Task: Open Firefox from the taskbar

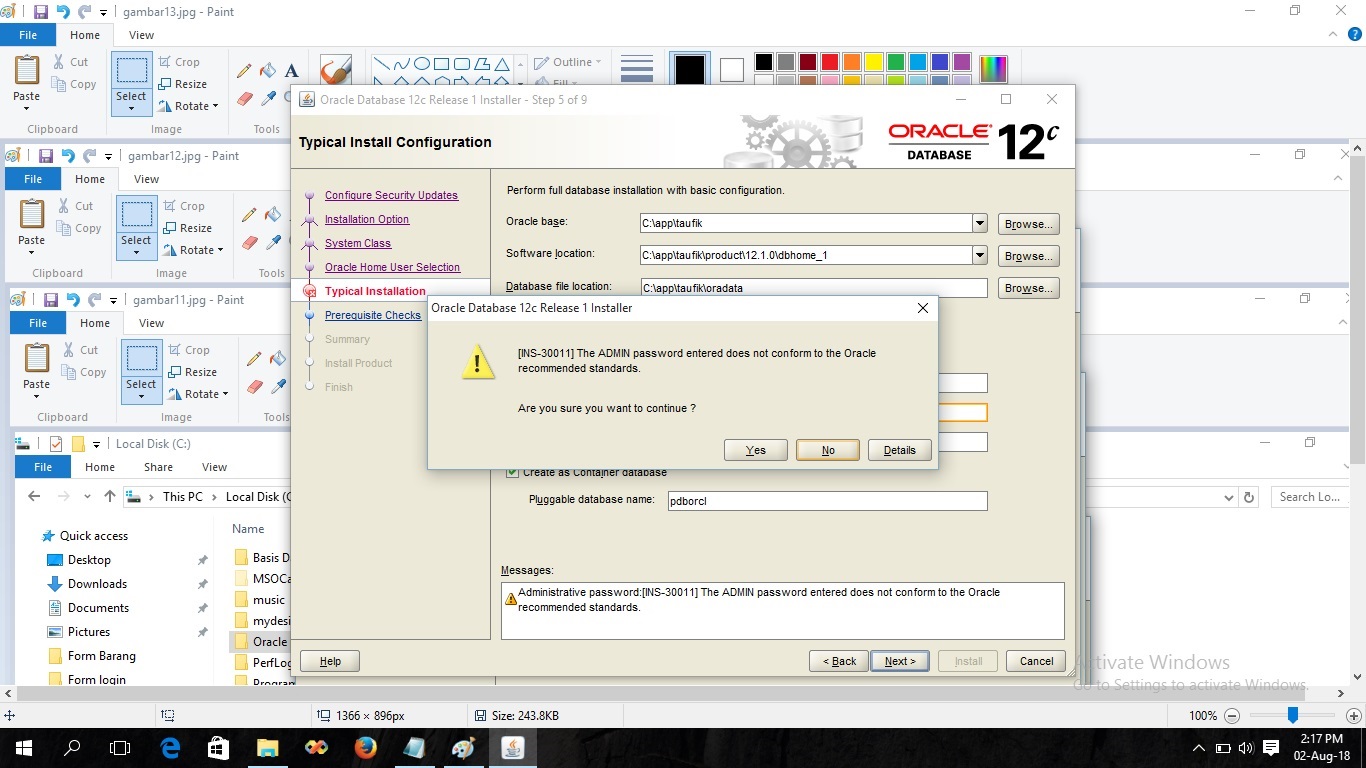Action: tap(365, 747)
